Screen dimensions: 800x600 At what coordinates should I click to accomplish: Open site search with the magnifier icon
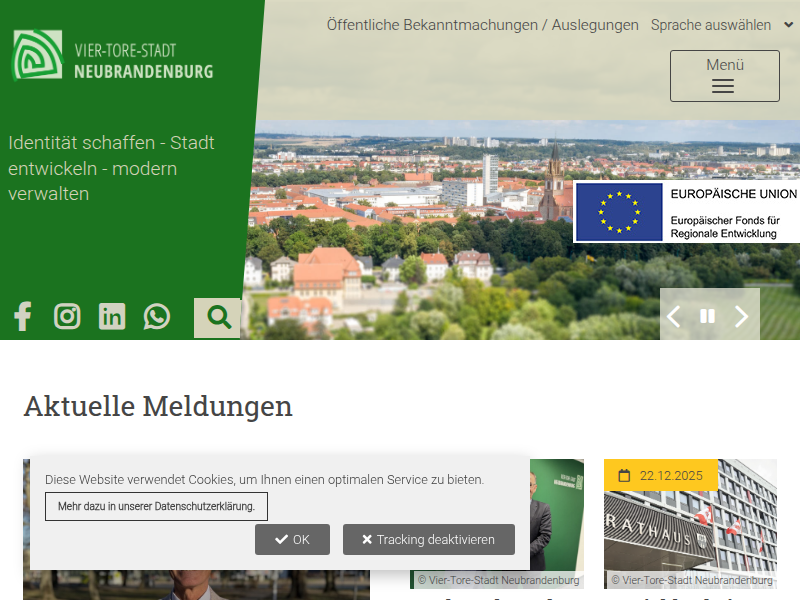coord(217,316)
